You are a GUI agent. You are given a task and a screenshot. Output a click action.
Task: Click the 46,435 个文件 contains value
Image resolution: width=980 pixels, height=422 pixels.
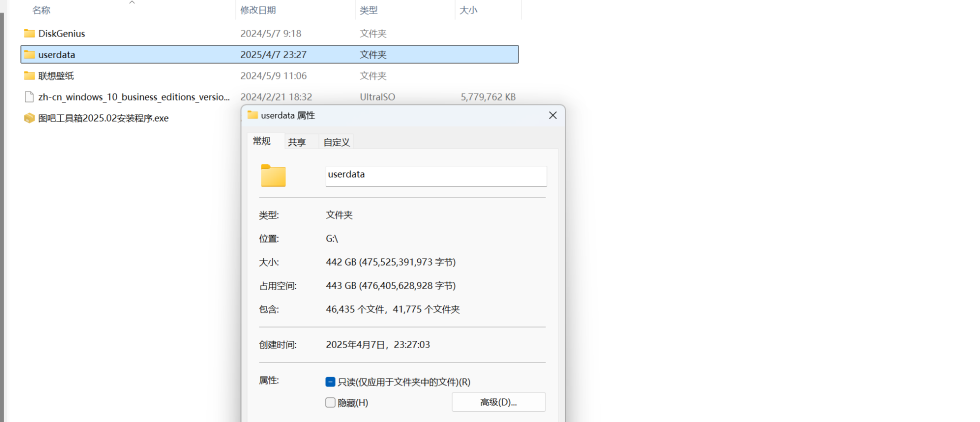393,309
